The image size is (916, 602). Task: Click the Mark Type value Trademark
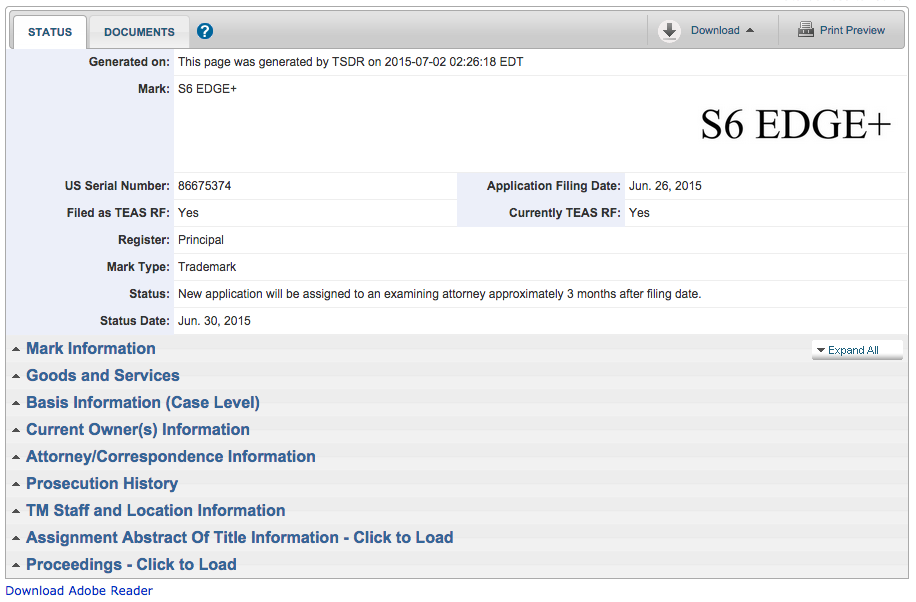click(x=207, y=267)
